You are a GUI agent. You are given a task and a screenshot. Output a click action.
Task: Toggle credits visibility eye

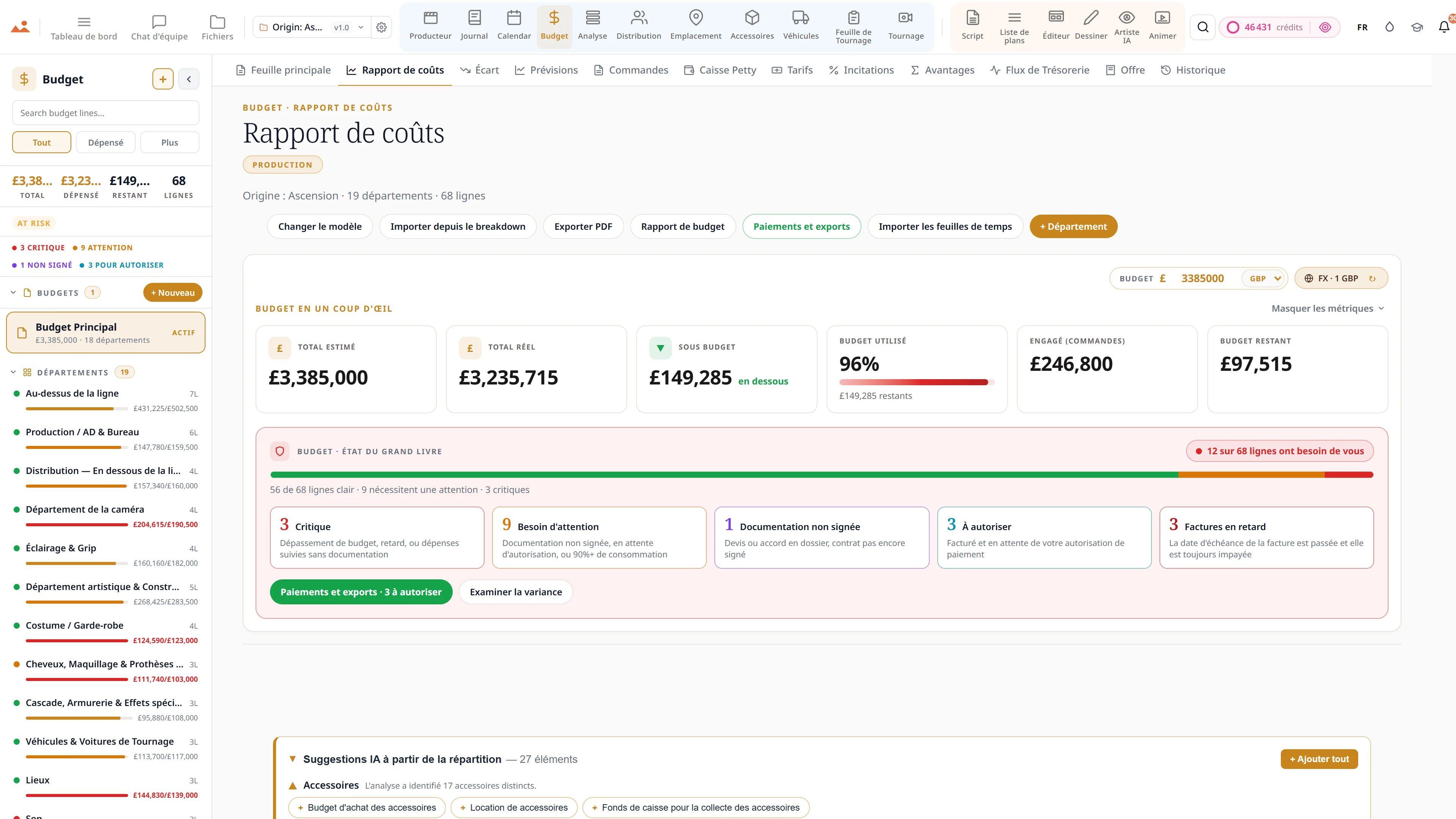point(1325,27)
